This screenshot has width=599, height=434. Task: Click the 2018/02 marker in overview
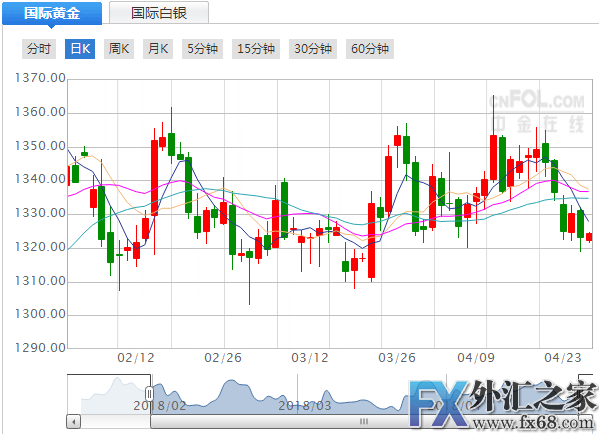(159, 406)
